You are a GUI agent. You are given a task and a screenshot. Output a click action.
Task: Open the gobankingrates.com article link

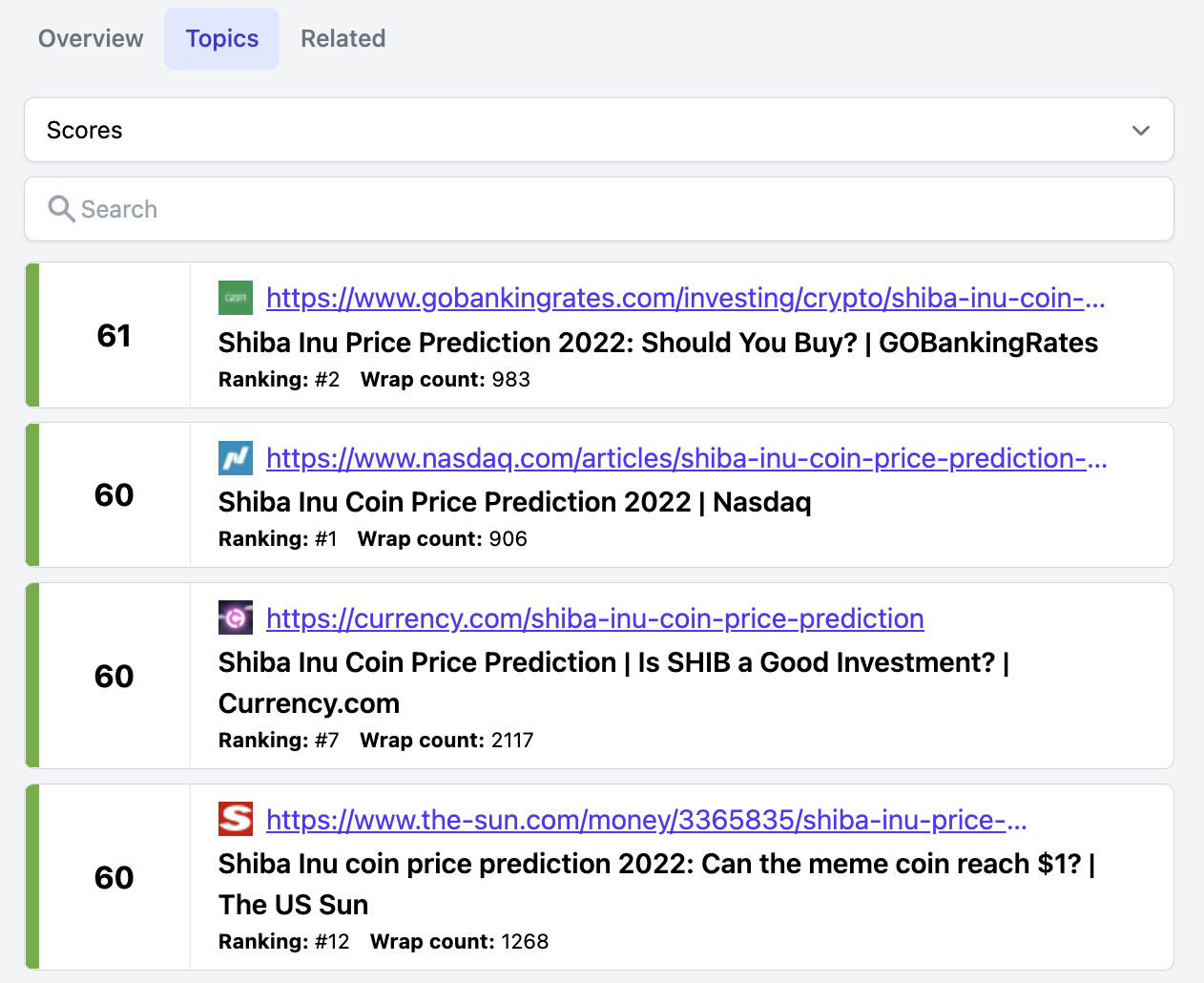click(686, 298)
